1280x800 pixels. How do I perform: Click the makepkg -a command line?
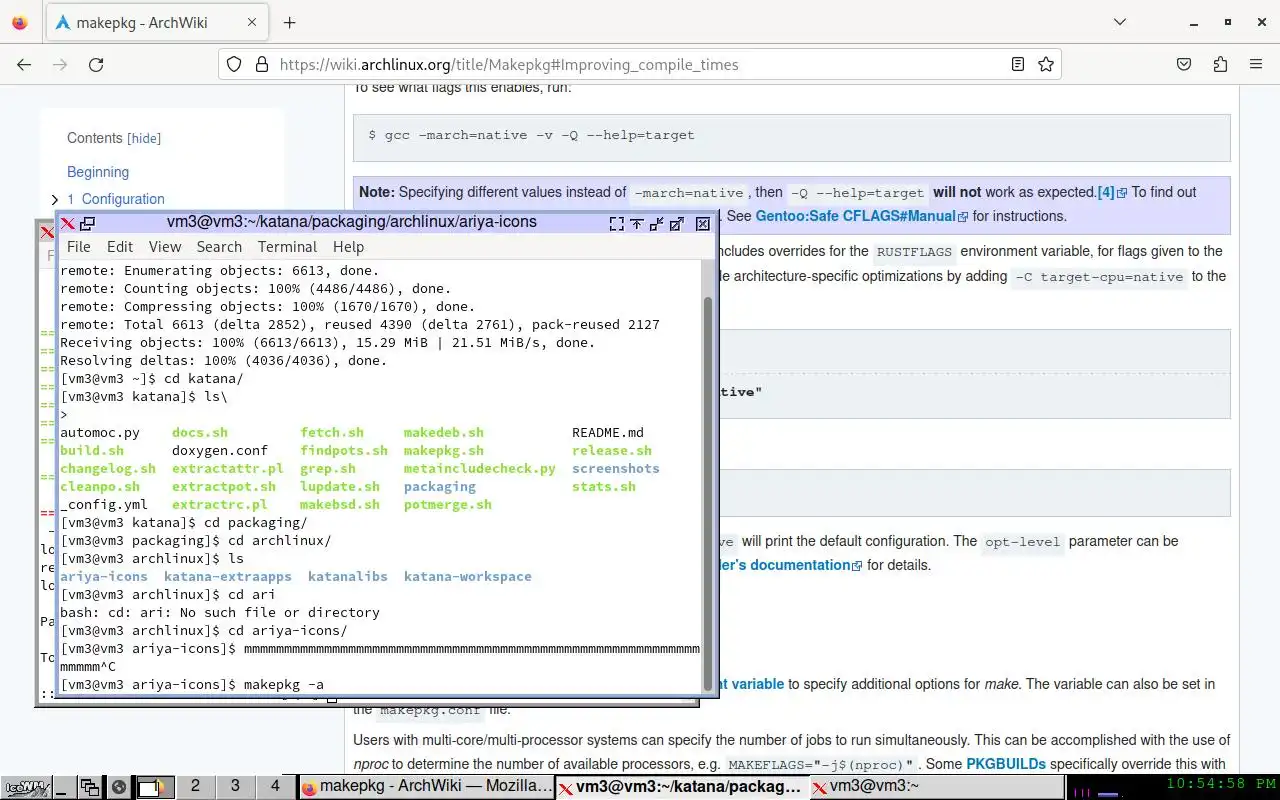coord(284,685)
